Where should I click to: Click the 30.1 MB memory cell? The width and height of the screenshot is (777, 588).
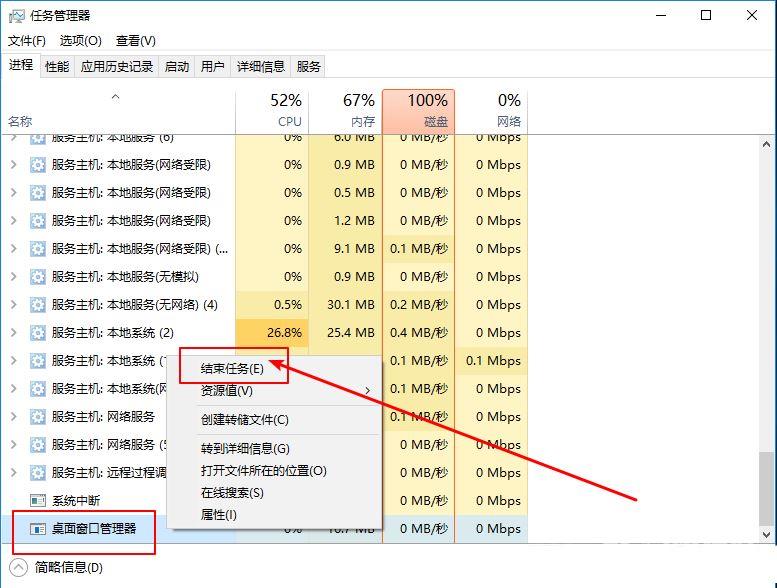coord(345,305)
